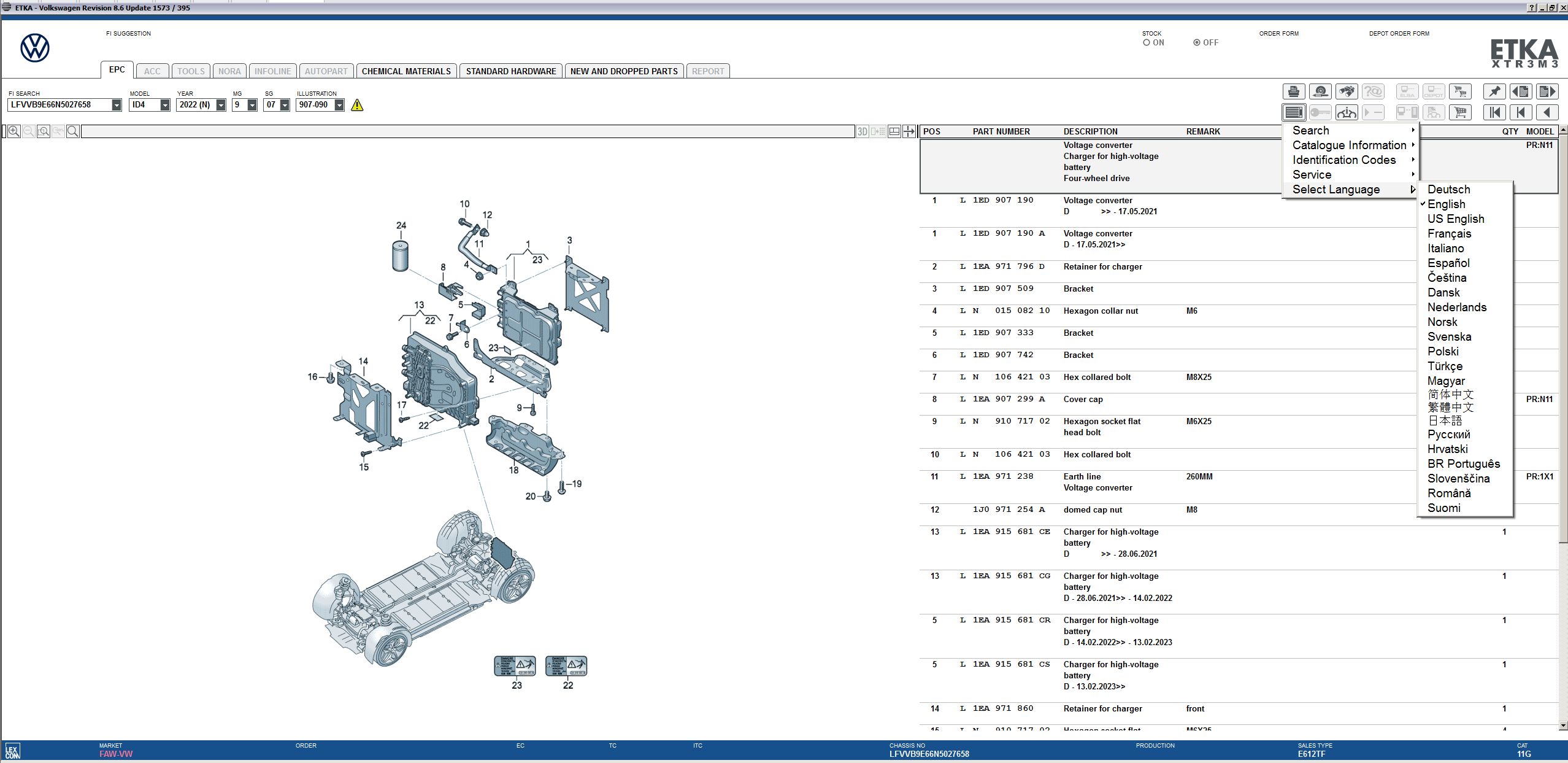Toggle the 3D view icon
1568x763 pixels.
point(863,131)
